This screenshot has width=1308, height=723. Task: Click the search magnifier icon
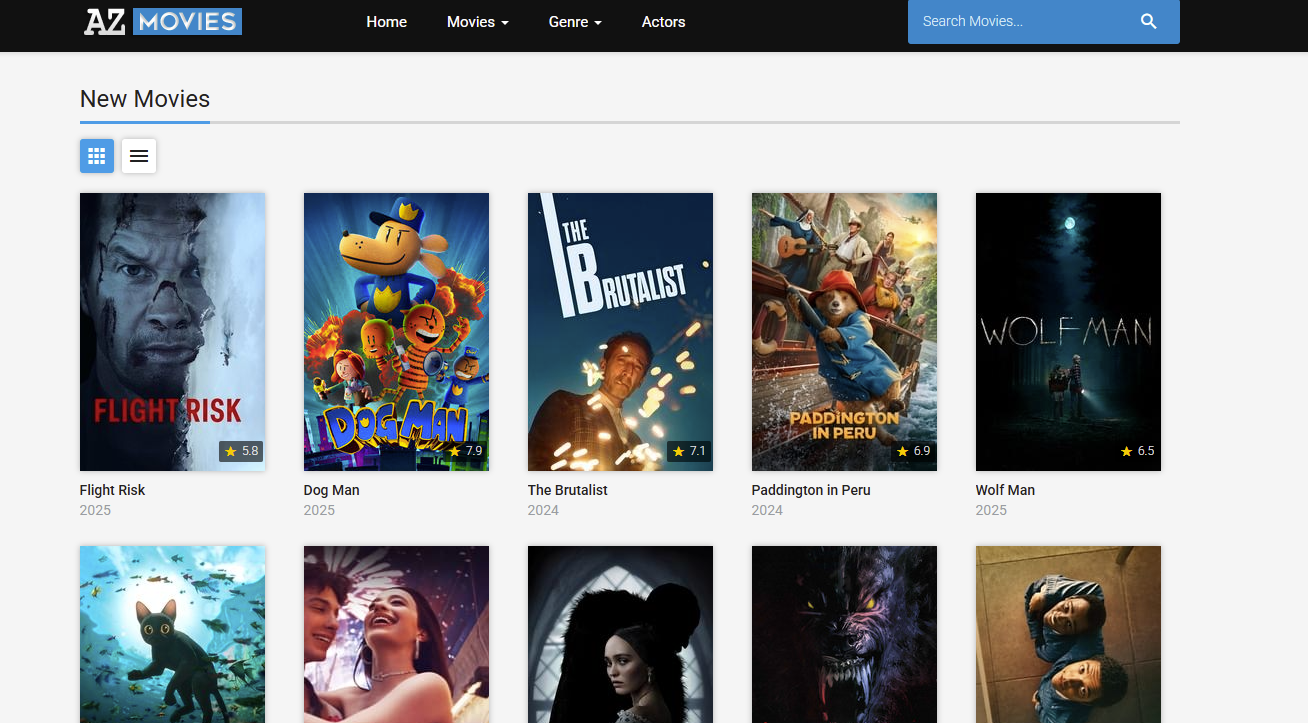(1149, 21)
